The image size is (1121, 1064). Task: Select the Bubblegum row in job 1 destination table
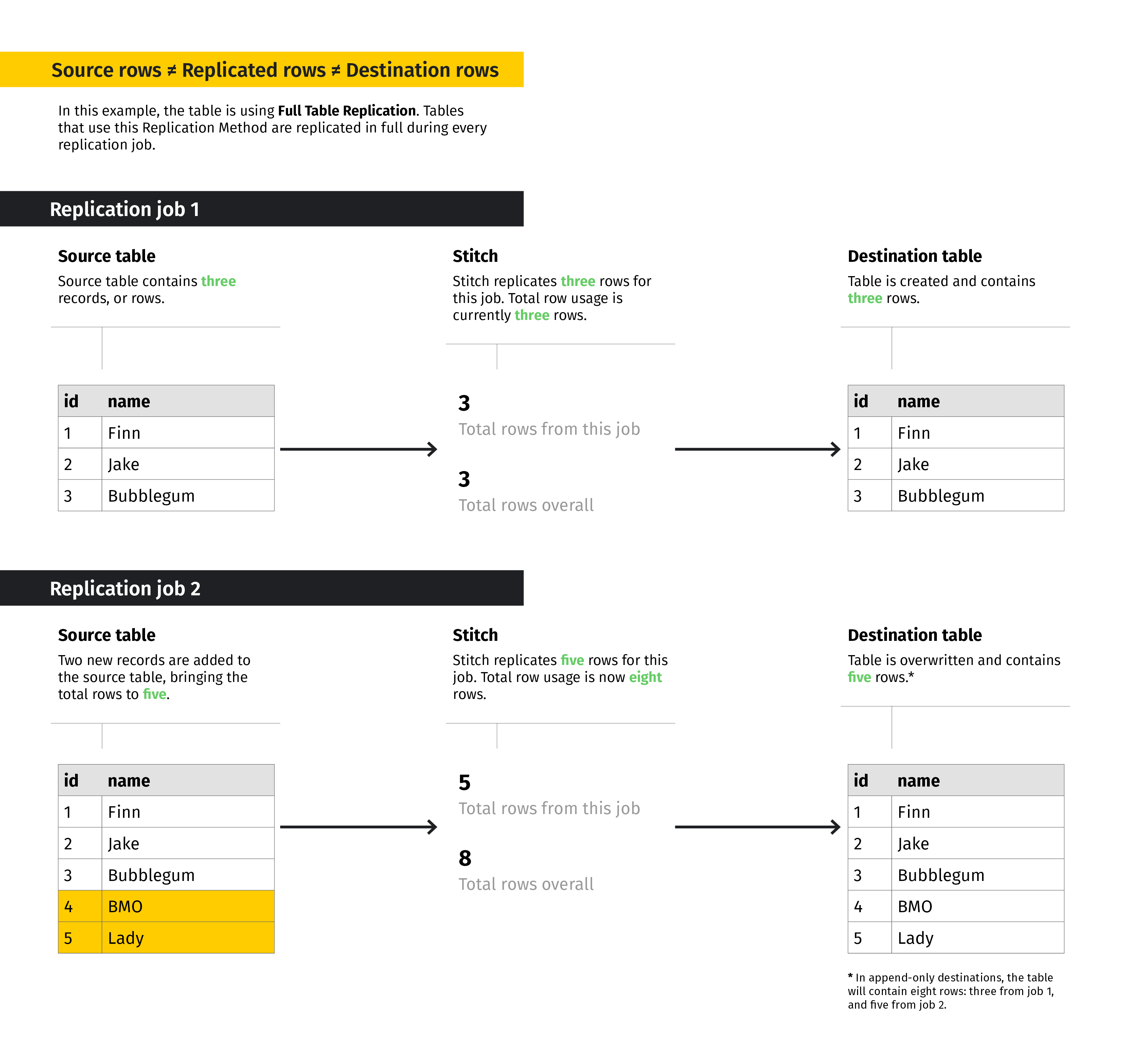pos(955,496)
